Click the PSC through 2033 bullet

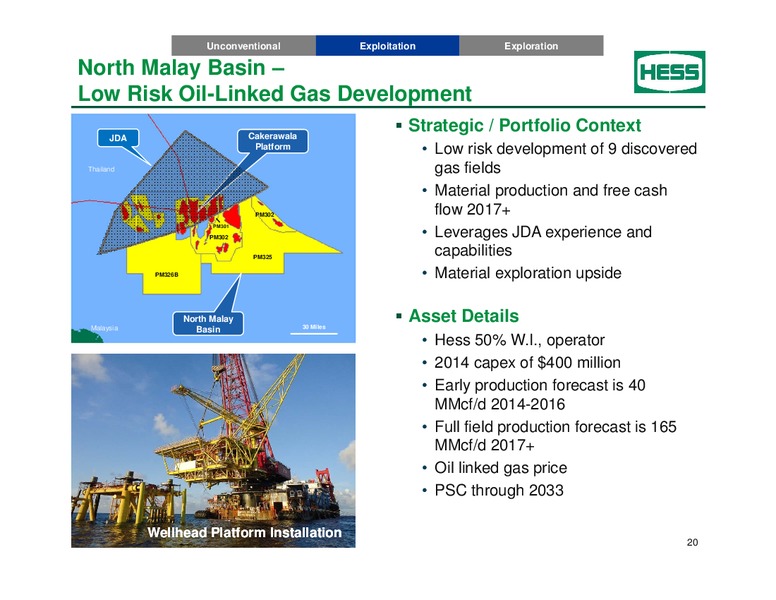499,490
